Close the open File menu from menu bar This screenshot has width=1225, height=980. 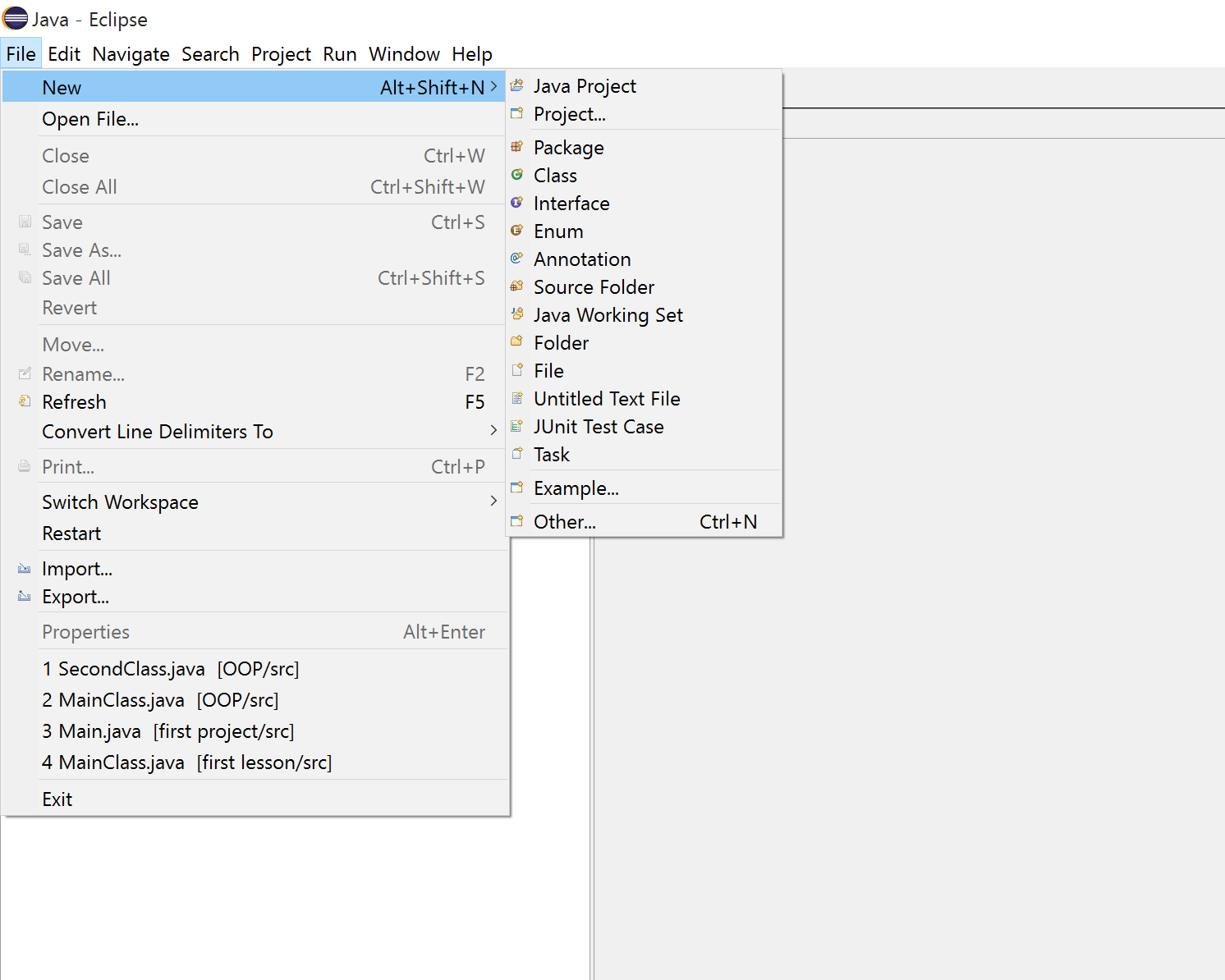[21, 54]
